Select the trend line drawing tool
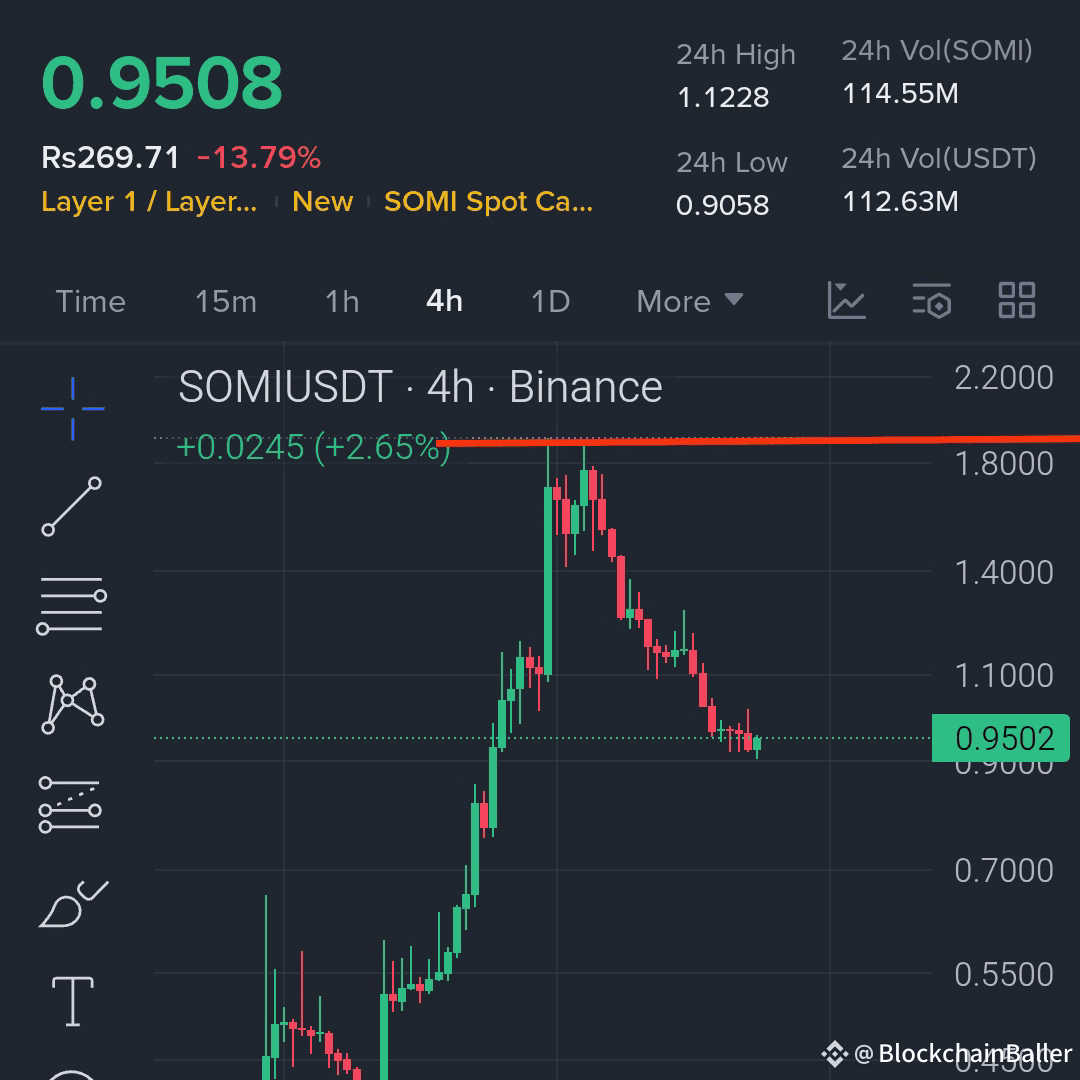This screenshot has height=1080, width=1080. 72,506
